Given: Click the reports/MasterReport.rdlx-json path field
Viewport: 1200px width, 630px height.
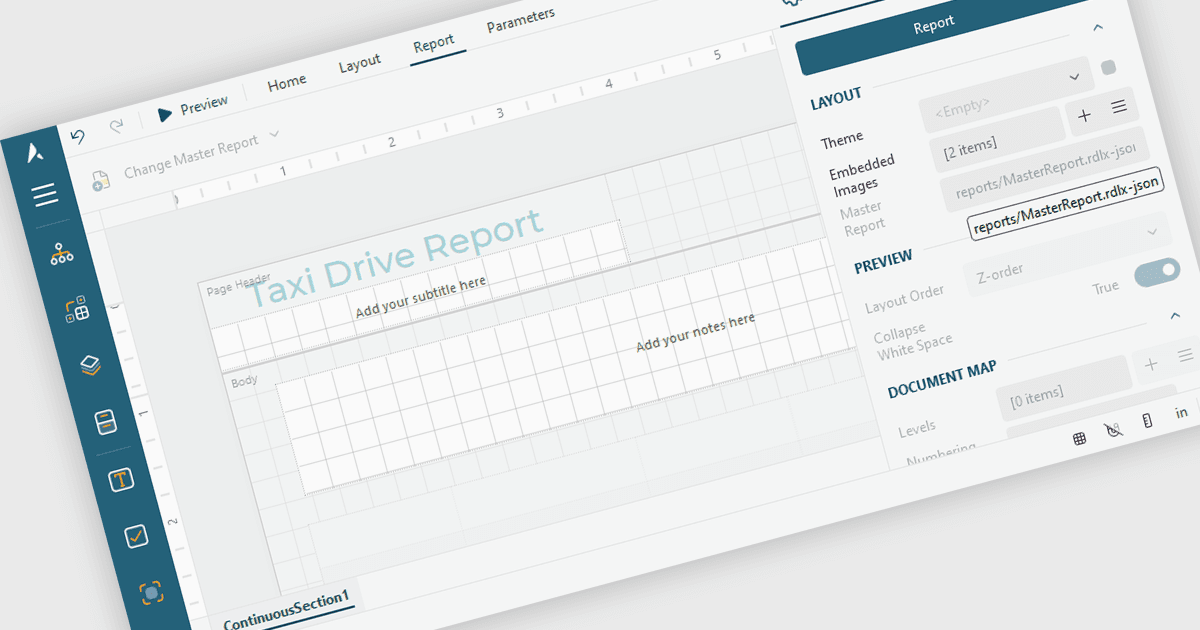Looking at the screenshot, I should tap(1066, 203).
